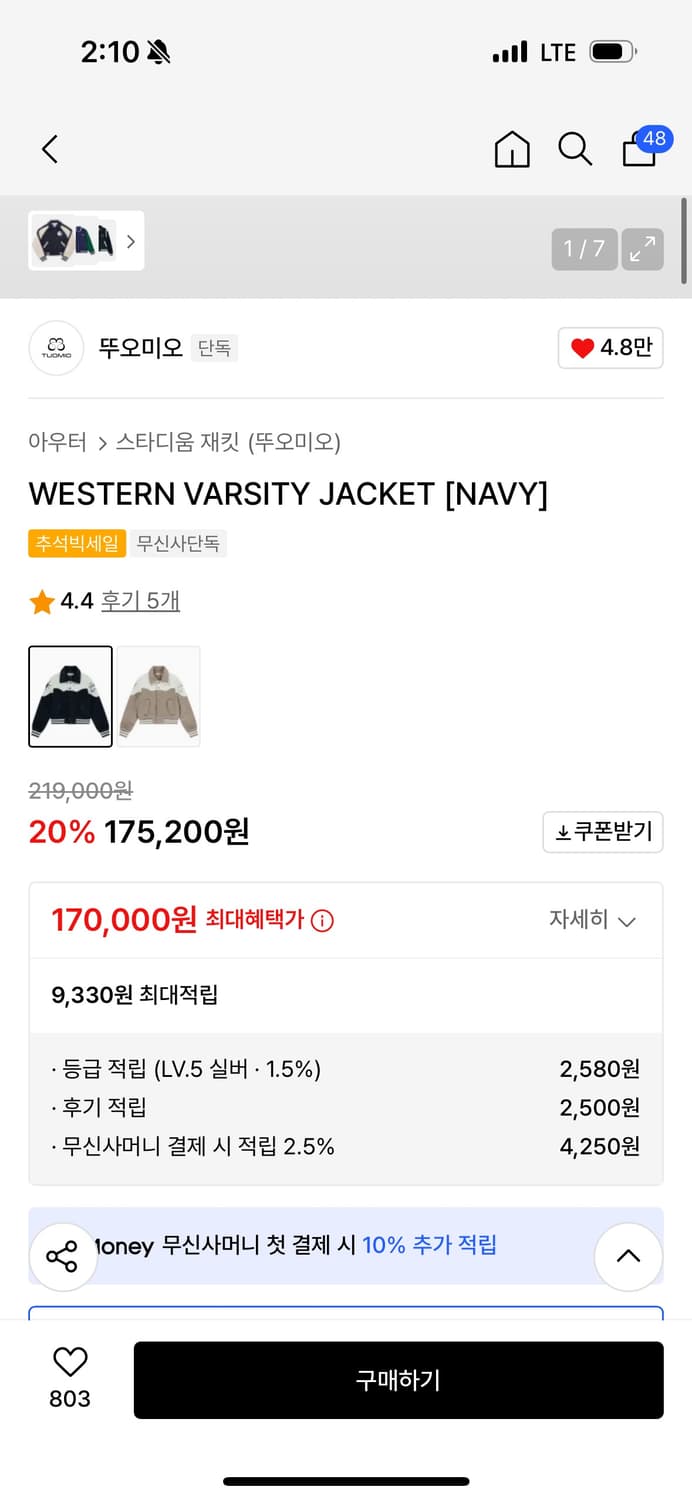
Task: Open info icon beside 최대혜택가
Action: (x=322, y=921)
